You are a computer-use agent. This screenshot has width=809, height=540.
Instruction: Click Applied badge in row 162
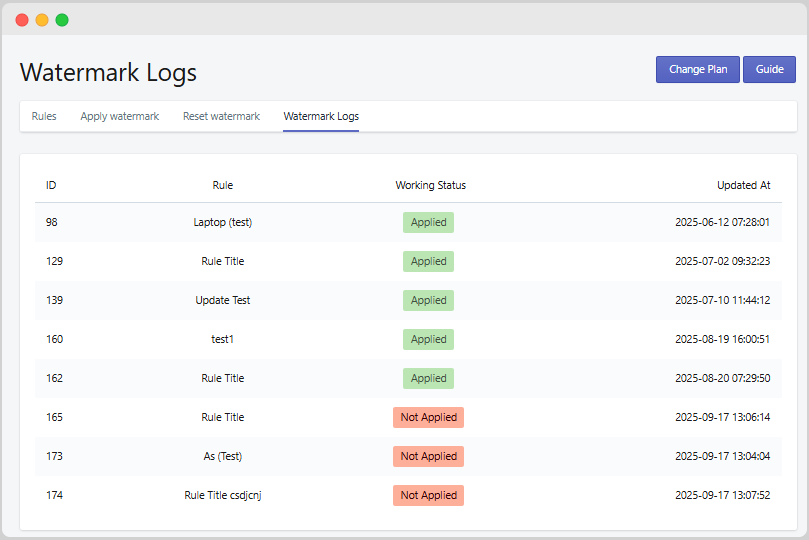click(x=428, y=378)
